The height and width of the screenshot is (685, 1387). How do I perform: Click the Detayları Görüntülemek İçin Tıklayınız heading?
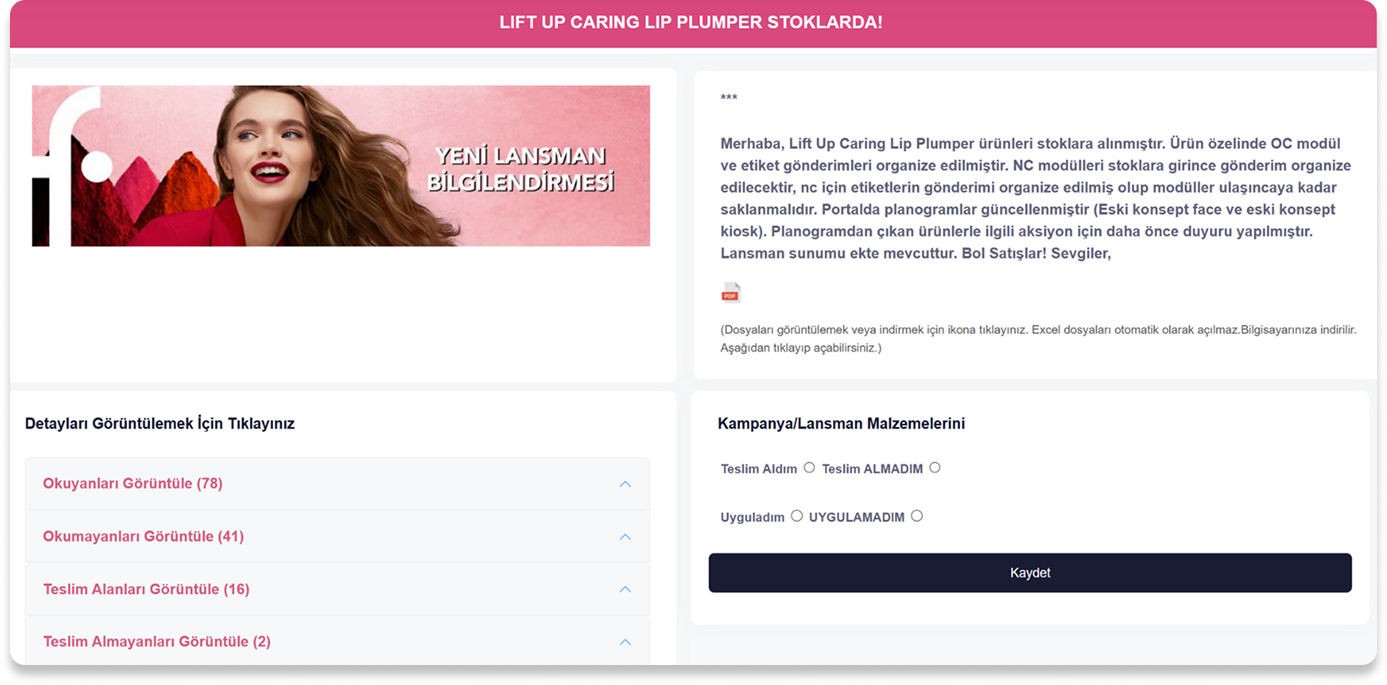pyautogui.click(x=160, y=424)
